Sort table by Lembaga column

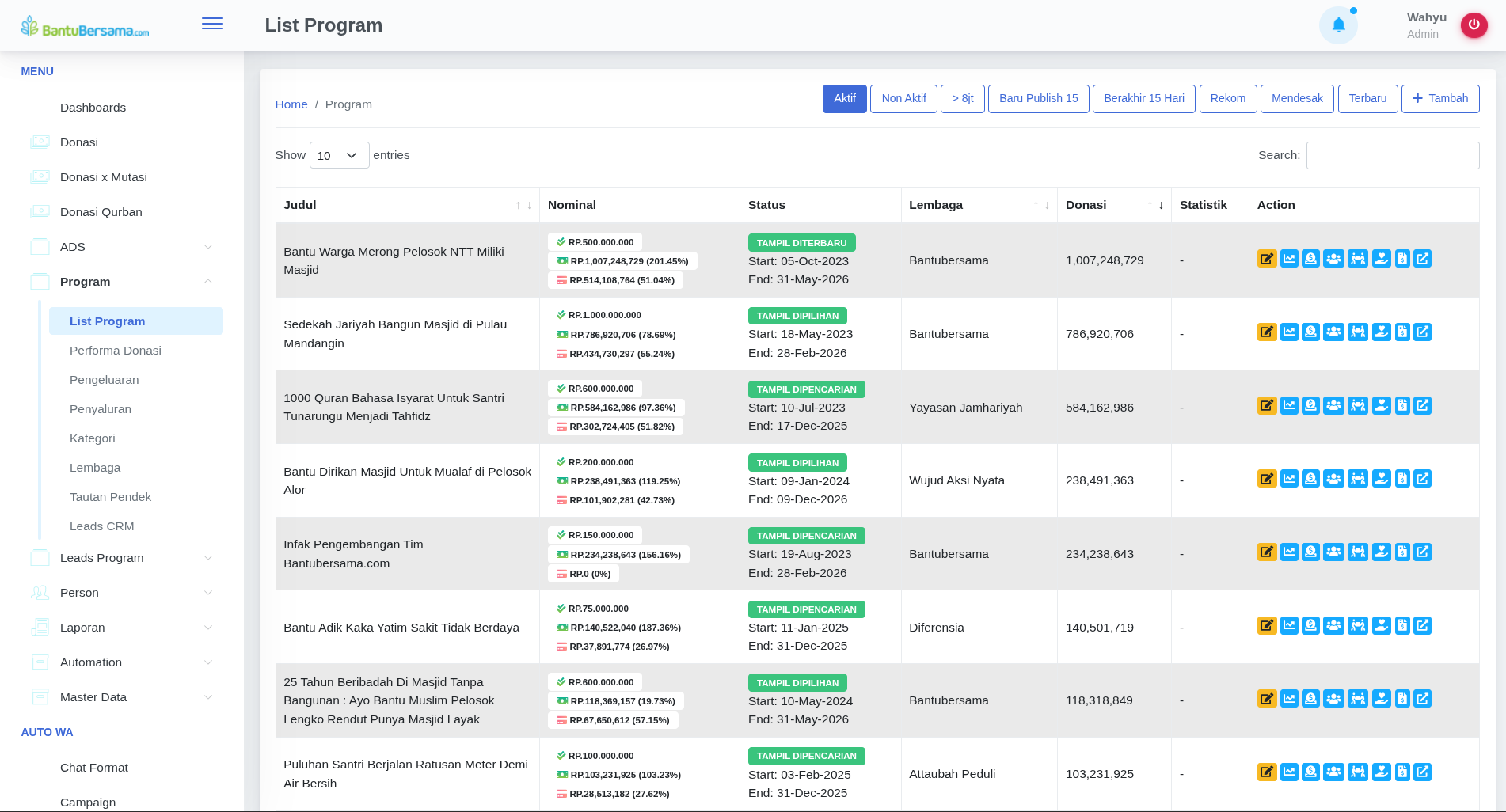979,205
